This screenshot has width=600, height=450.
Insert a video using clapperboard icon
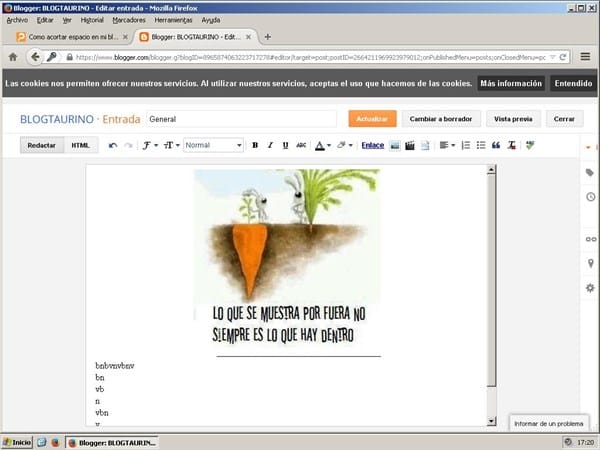pyautogui.click(x=410, y=145)
